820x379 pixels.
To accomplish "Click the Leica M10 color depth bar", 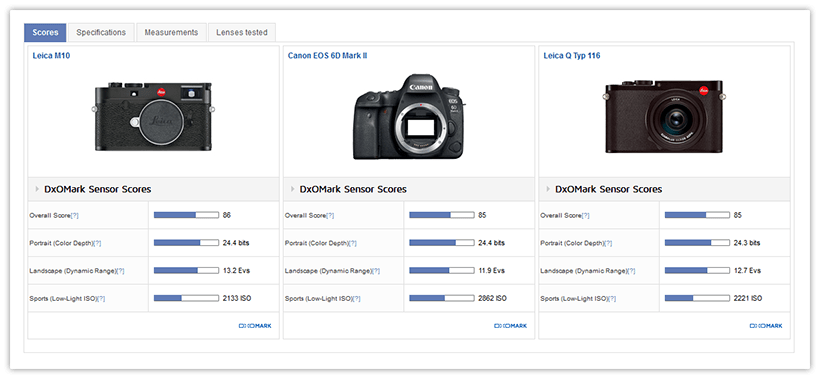I will click(186, 243).
